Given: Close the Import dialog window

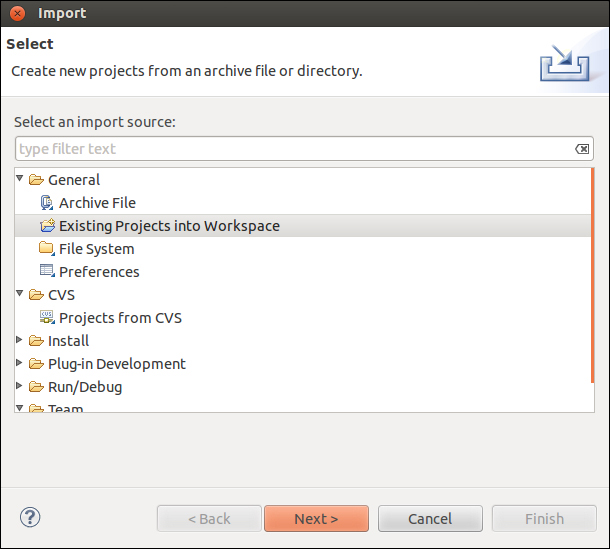Looking at the screenshot, I should click(17, 13).
